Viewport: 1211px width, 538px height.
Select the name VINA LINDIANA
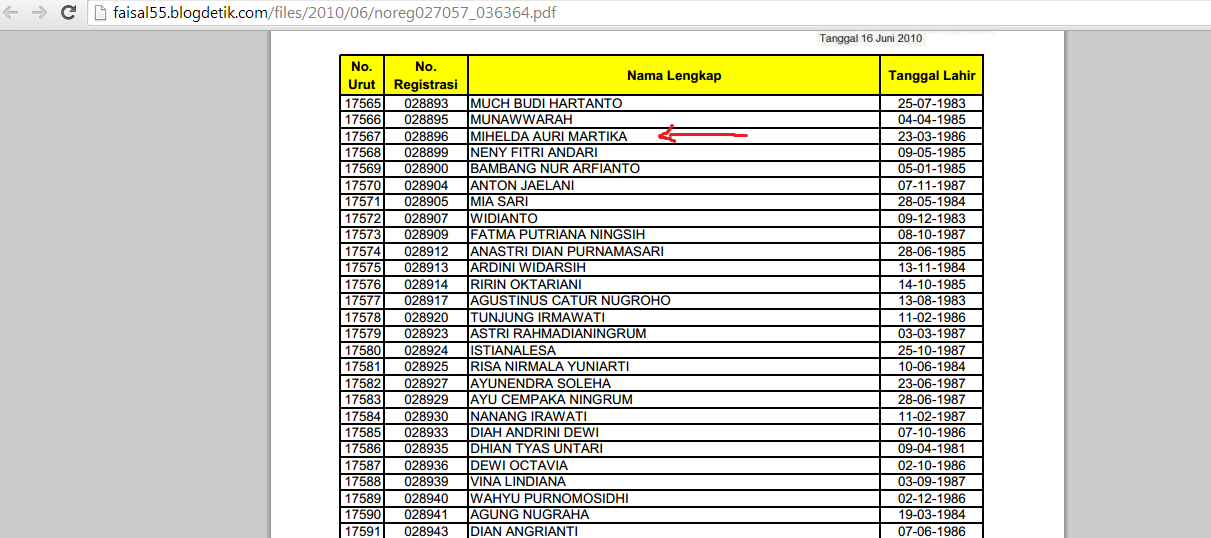tap(517, 482)
